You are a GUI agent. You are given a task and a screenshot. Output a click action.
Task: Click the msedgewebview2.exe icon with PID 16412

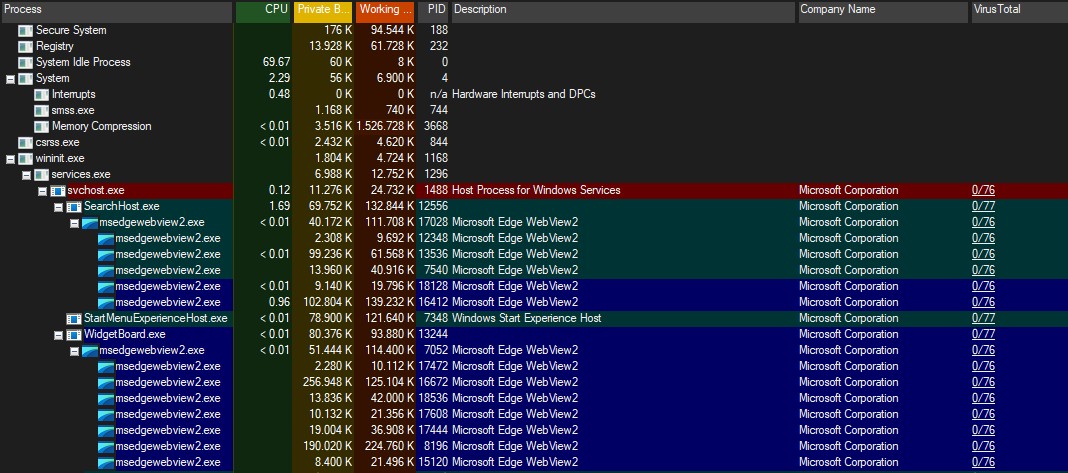[106, 303]
